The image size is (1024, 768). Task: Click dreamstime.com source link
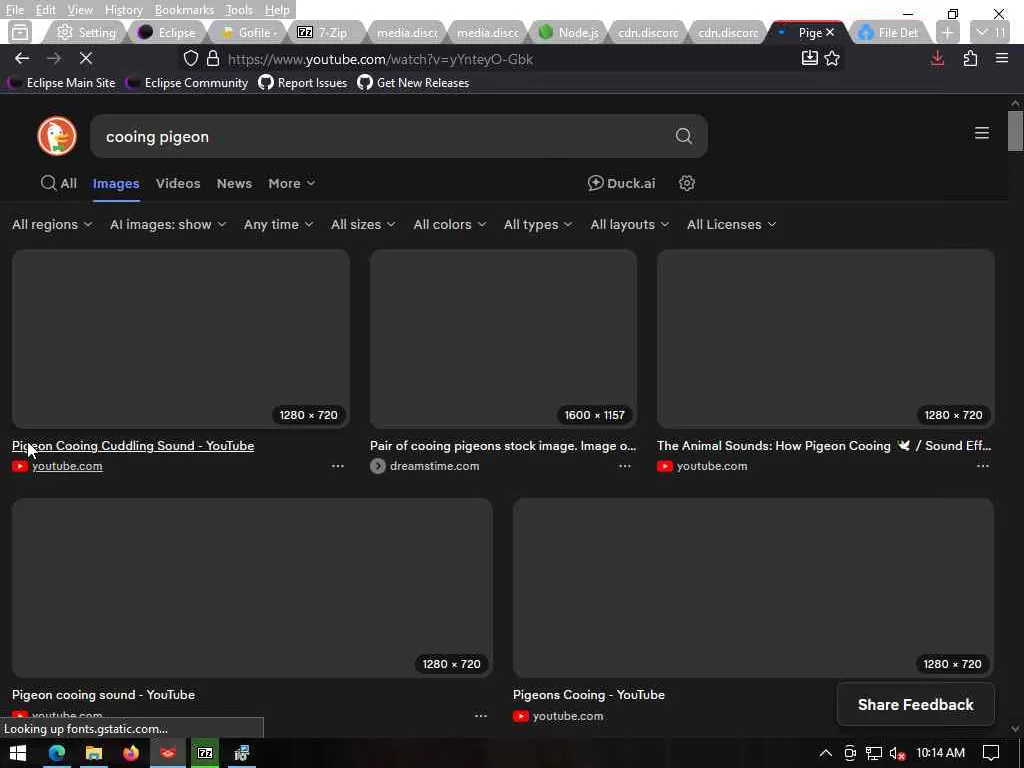click(434, 466)
